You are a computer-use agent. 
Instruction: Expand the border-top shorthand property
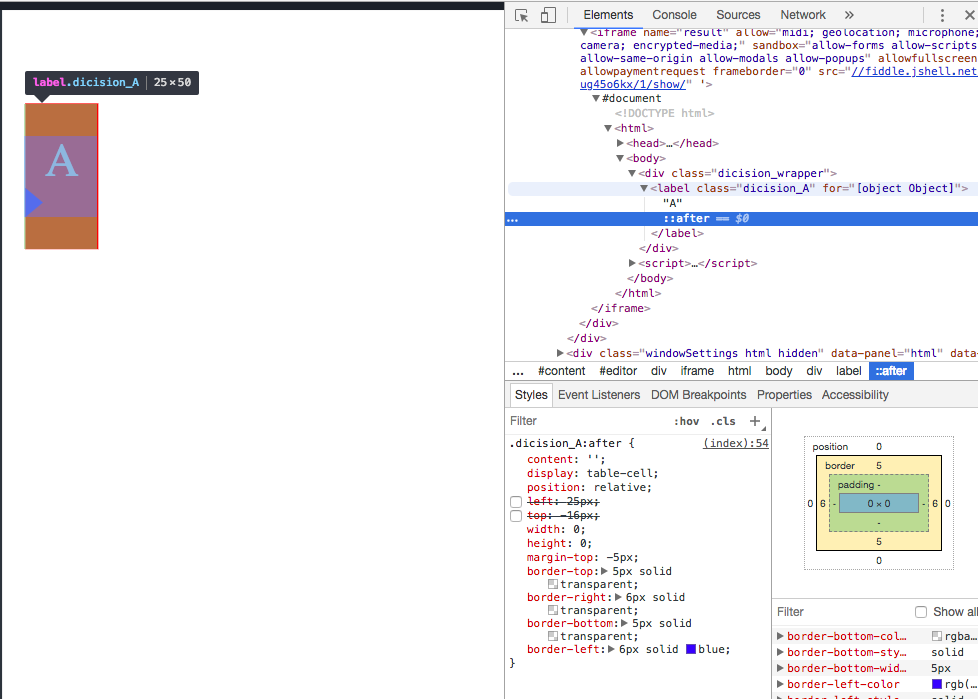click(x=605, y=571)
